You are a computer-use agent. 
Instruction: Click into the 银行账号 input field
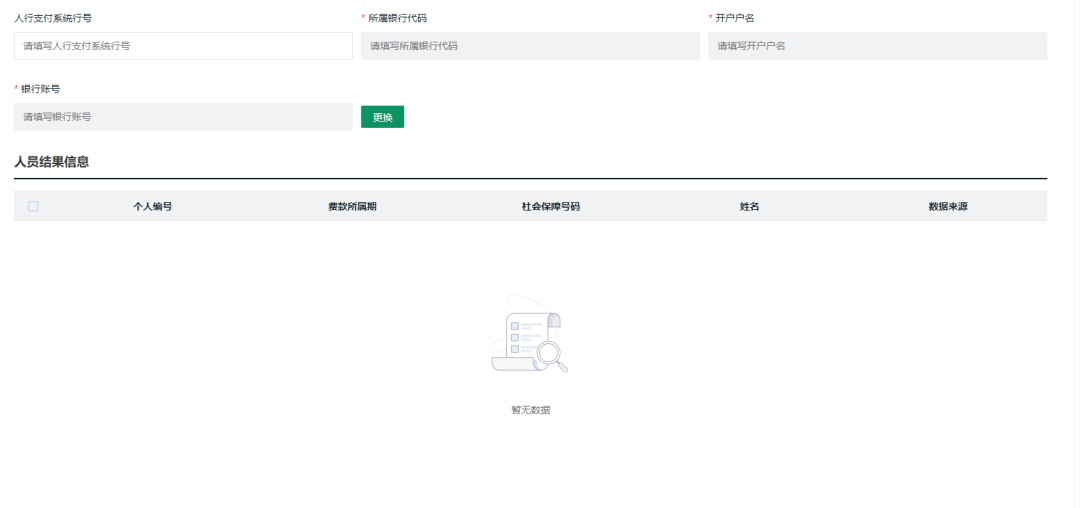pyautogui.click(x=183, y=117)
